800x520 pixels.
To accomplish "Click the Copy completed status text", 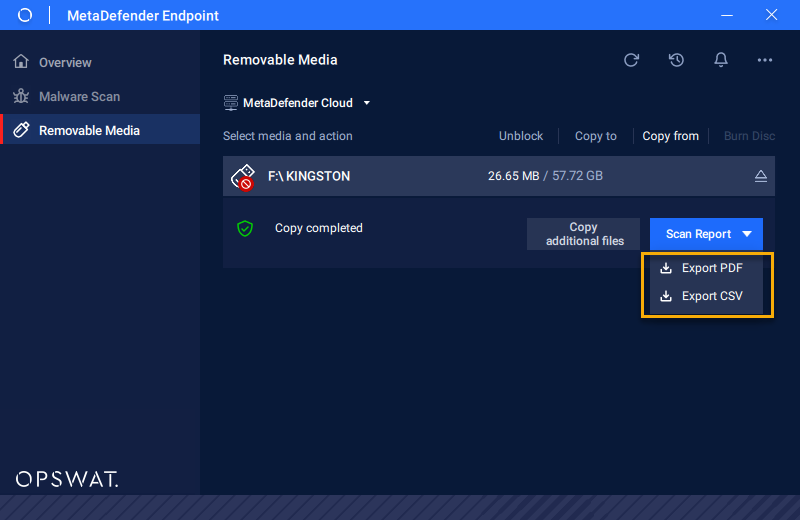I will 318,228.
